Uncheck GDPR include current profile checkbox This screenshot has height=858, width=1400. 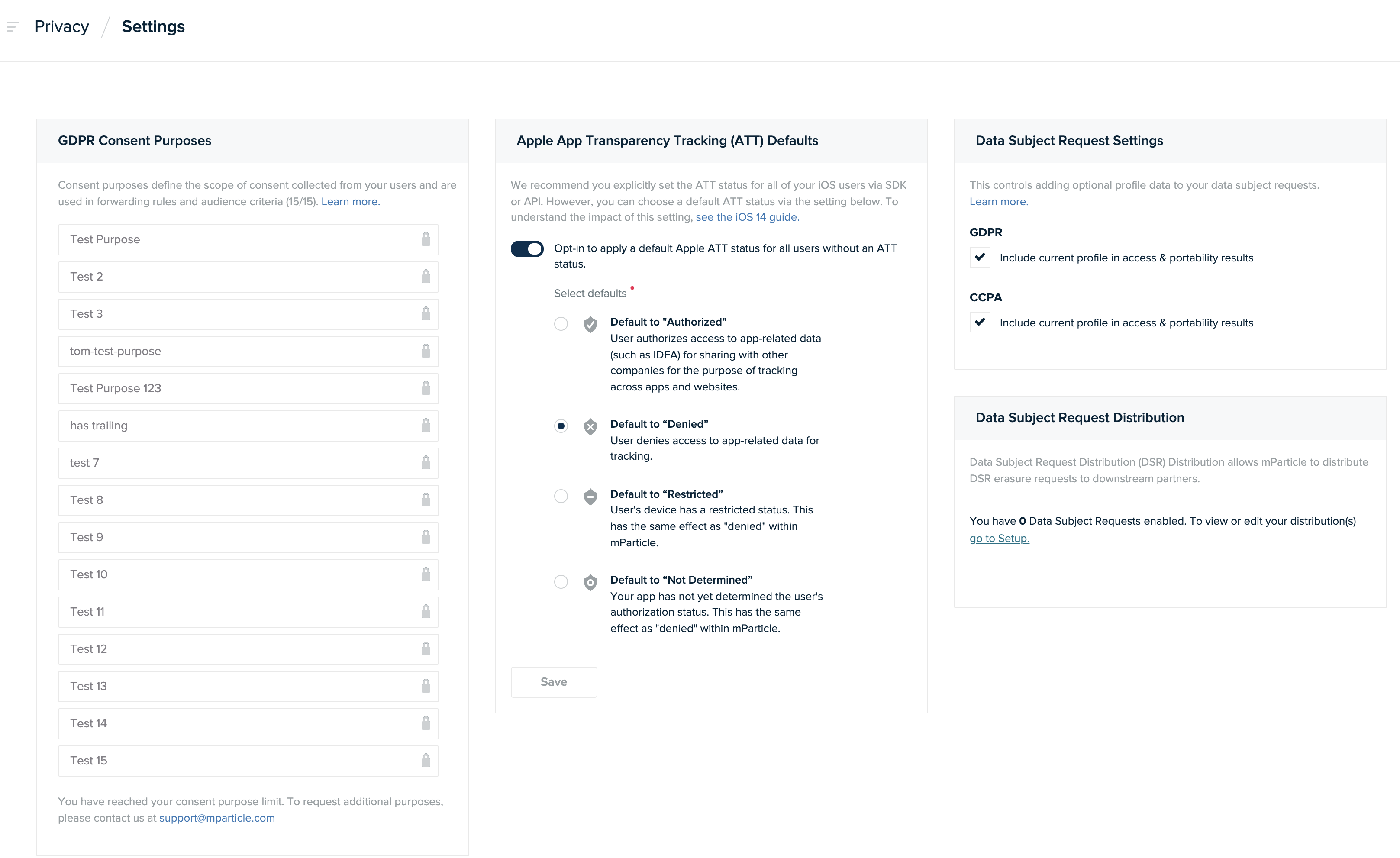tap(980, 257)
